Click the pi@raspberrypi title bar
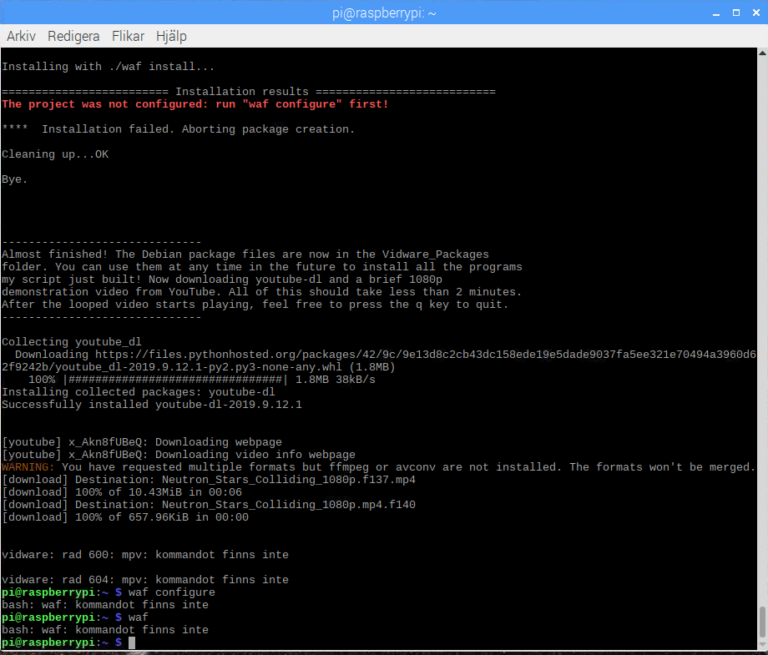This screenshot has width=768, height=655. click(x=384, y=12)
